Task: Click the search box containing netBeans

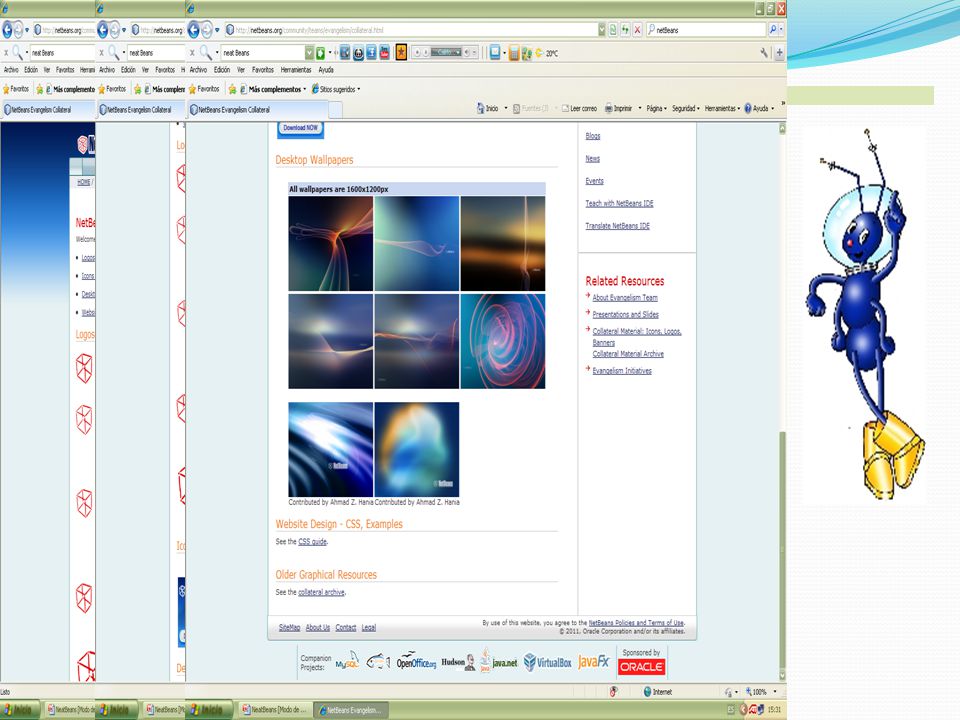Action: pos(706,29)
